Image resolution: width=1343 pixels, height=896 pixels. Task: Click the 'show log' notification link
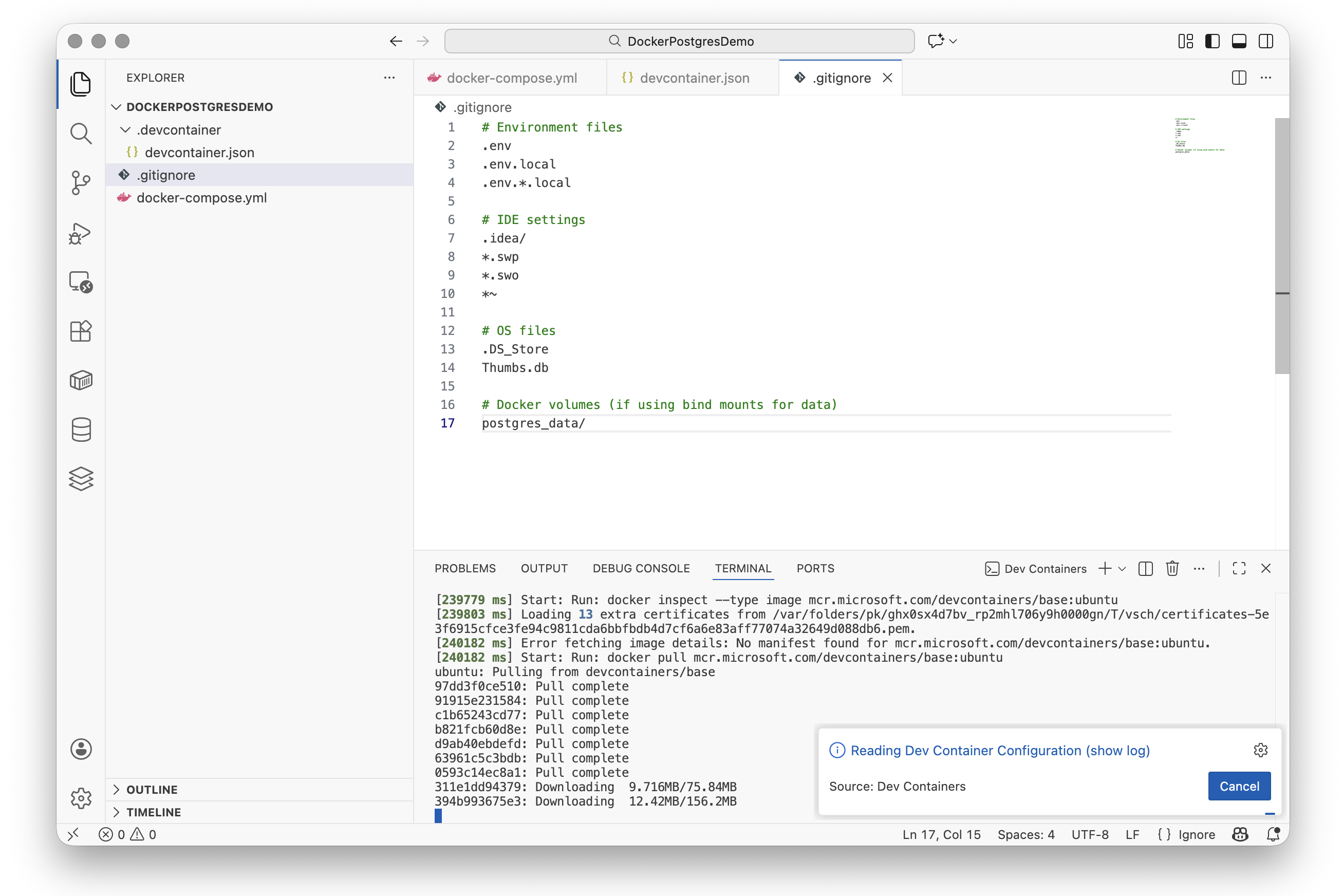[x=1117, y=750]
